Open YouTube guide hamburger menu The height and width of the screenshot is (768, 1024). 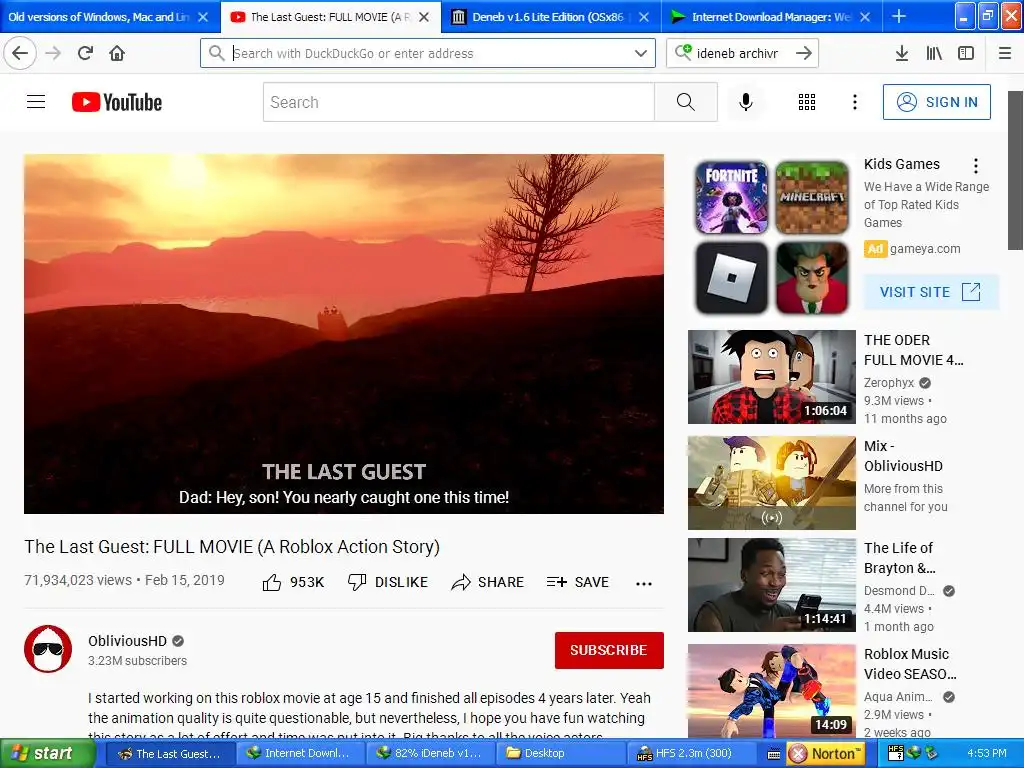pyautogui.click(x=36, y=102)
